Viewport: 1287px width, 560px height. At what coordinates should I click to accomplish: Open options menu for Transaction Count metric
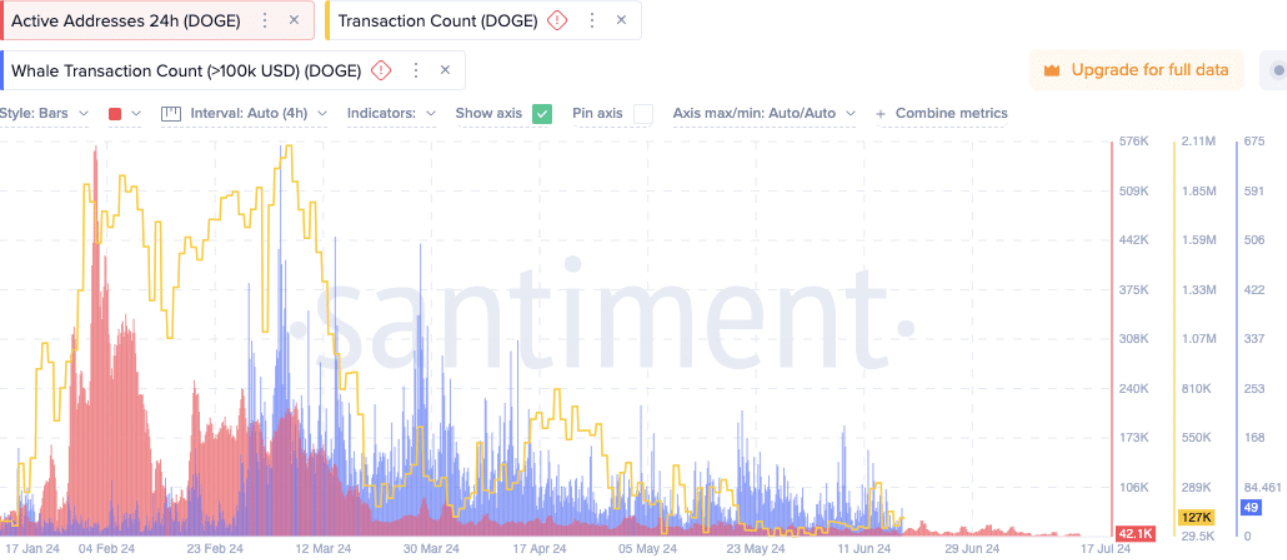coord(592,20)
